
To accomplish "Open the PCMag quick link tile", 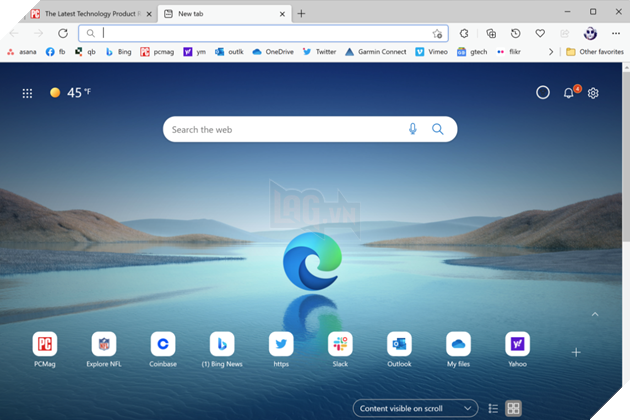I will click(x=45, y=349).
